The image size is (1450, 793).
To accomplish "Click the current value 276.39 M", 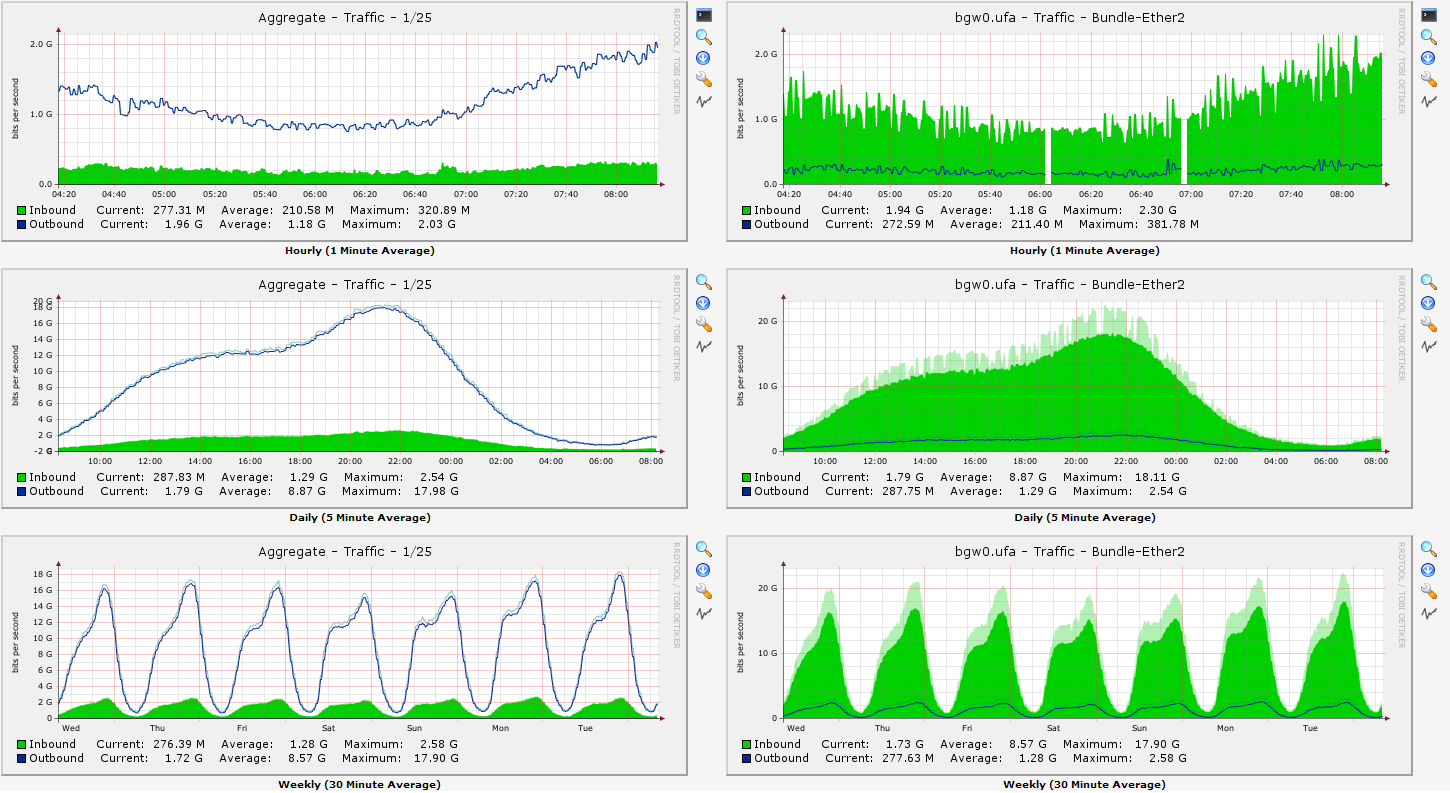I will click(x=177, y=745).
